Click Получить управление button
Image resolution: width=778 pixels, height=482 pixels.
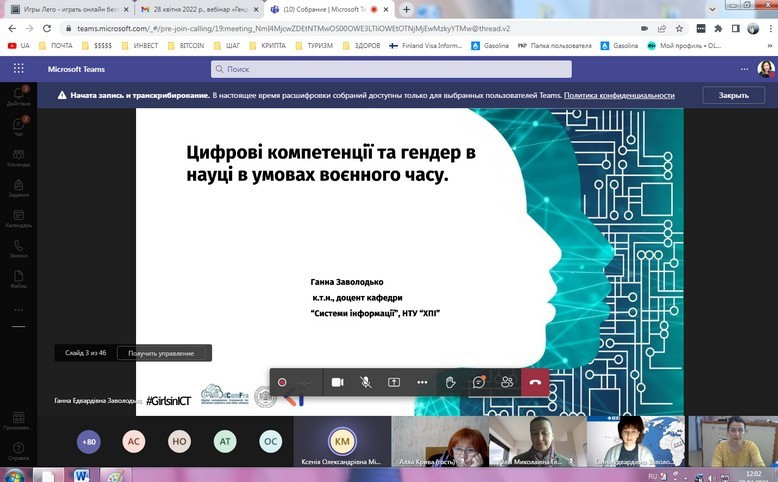pyautogui.click(x=161, y=353)
